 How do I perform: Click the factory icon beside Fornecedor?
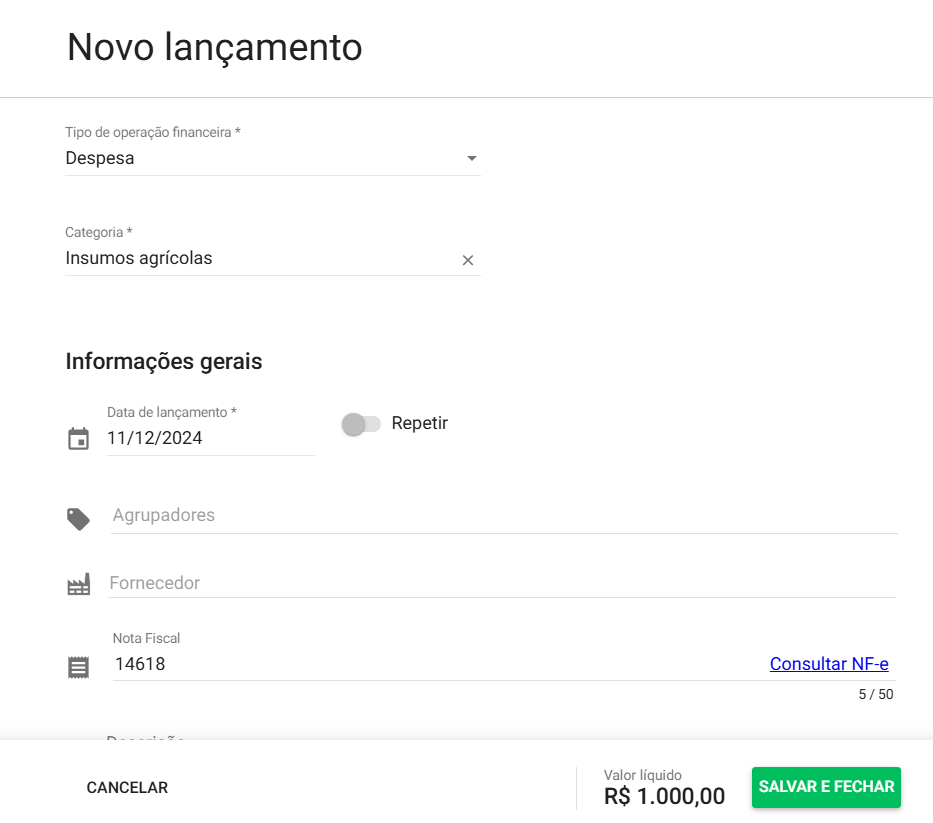[78, 584]
